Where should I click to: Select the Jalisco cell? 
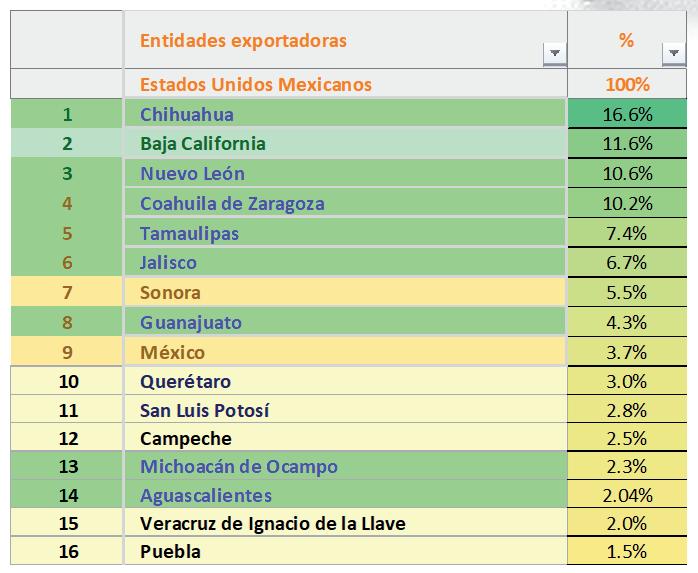pos(345,262)
